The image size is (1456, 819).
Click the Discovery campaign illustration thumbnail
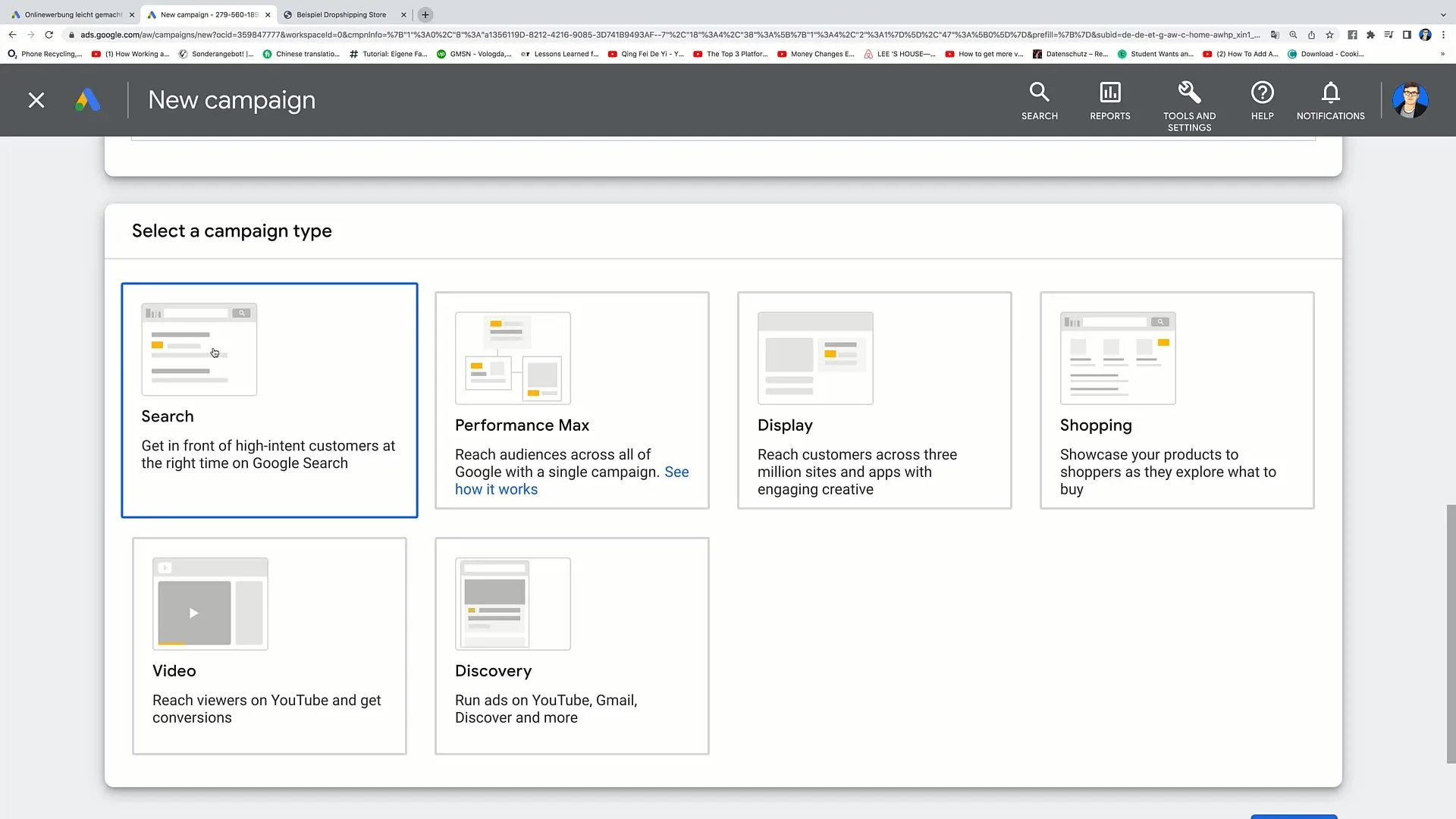coord(513,604)
